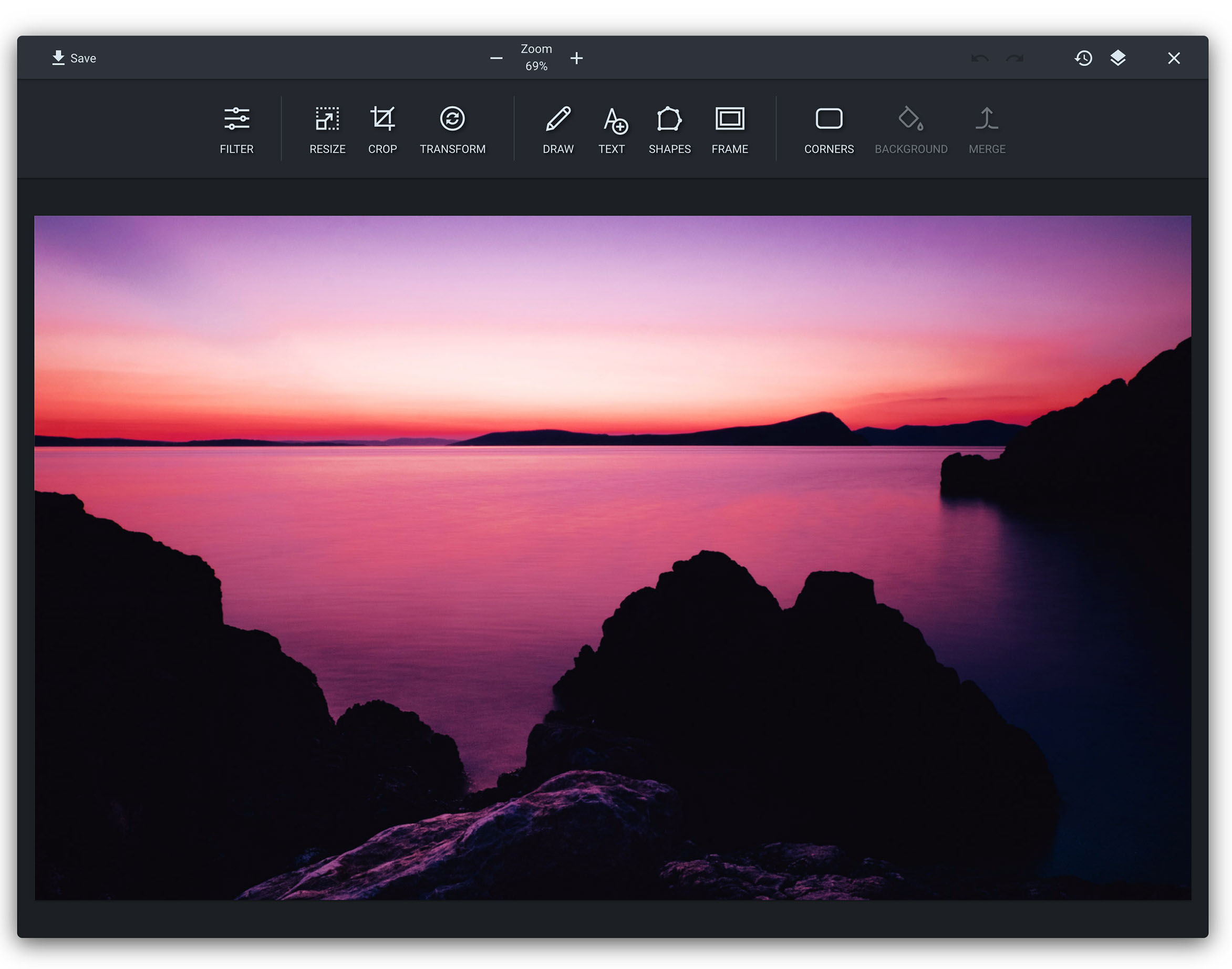This screenshot has width=1232, height=969.
Task: Toggle the layers panel
Action: [x=1117, y=58]
